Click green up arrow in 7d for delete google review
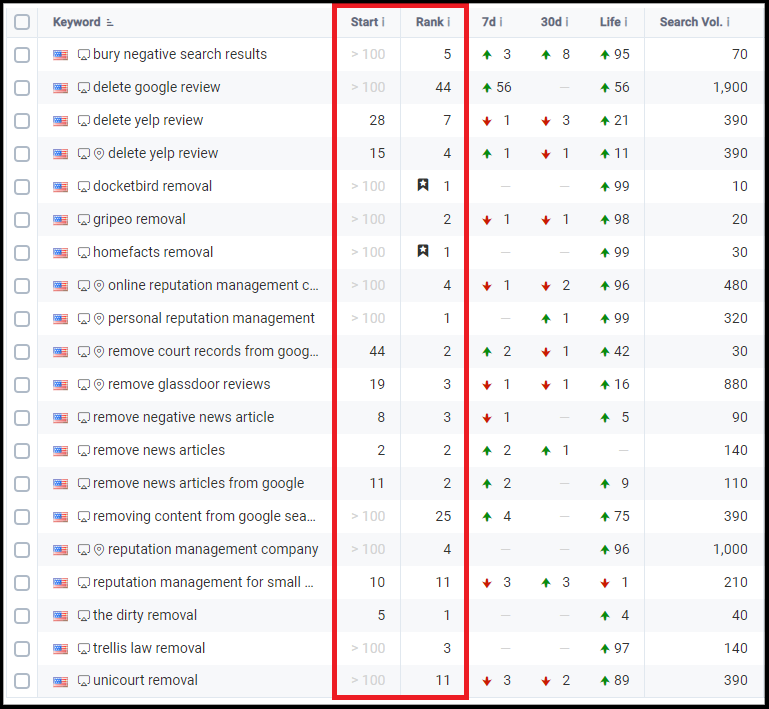This screenshot has width=769, height=709. point(487,88)
